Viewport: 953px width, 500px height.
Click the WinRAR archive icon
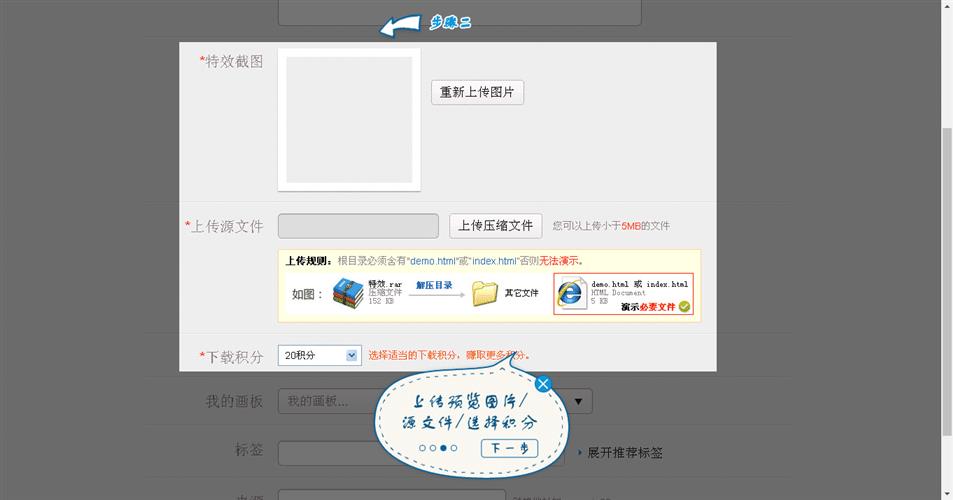click(x=348, y=293)
